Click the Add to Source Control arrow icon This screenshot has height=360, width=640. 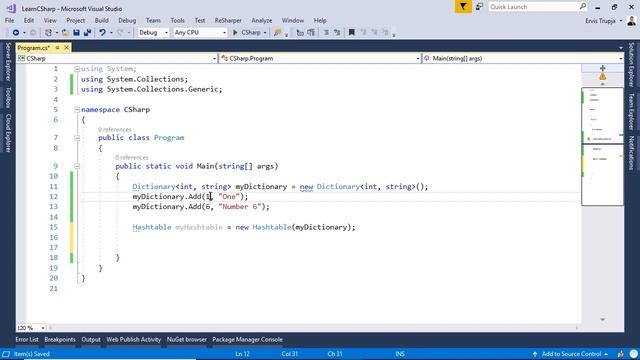click(535, 354)
